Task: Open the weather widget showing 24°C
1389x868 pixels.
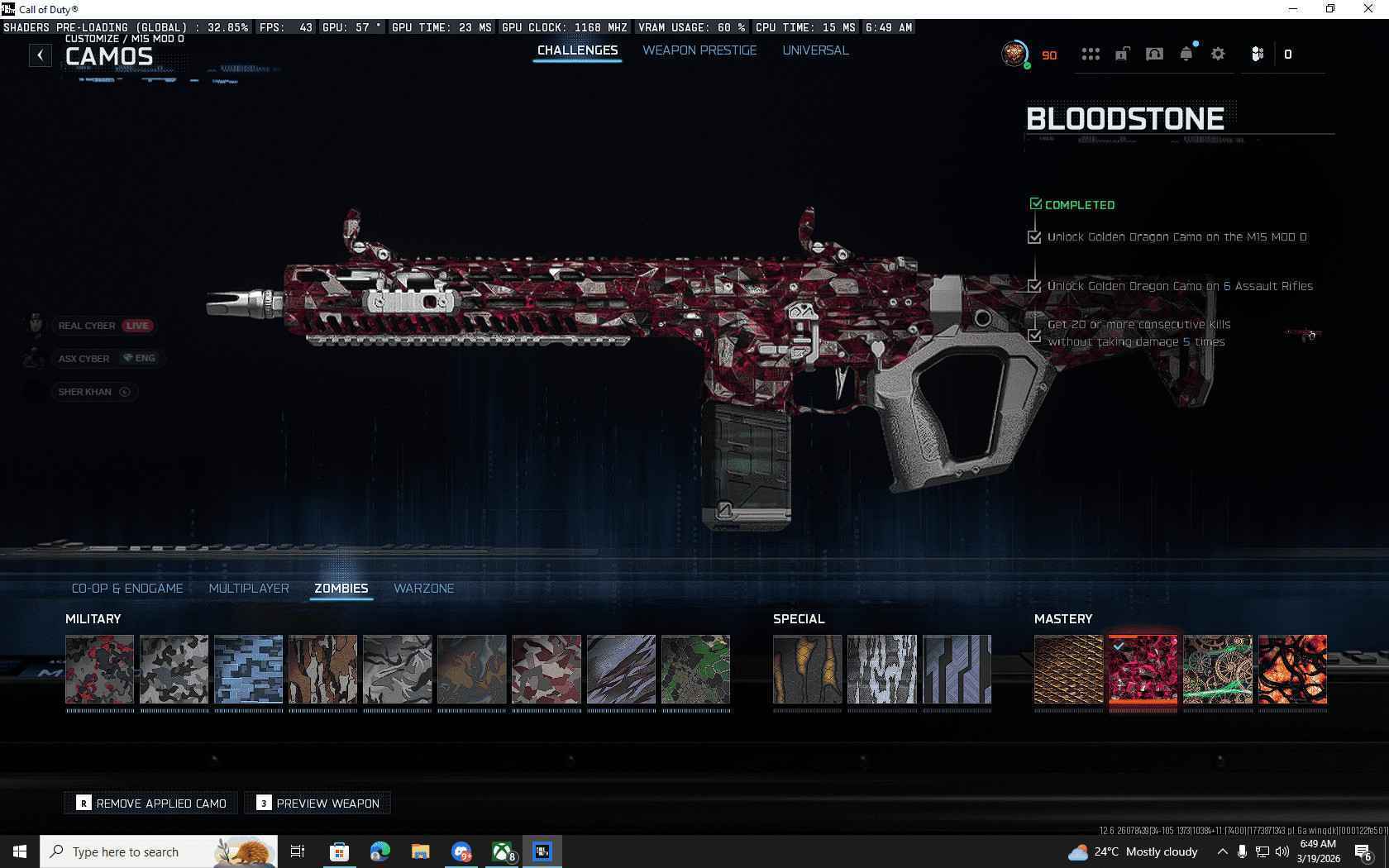Action: click(x=1133, y=851)
